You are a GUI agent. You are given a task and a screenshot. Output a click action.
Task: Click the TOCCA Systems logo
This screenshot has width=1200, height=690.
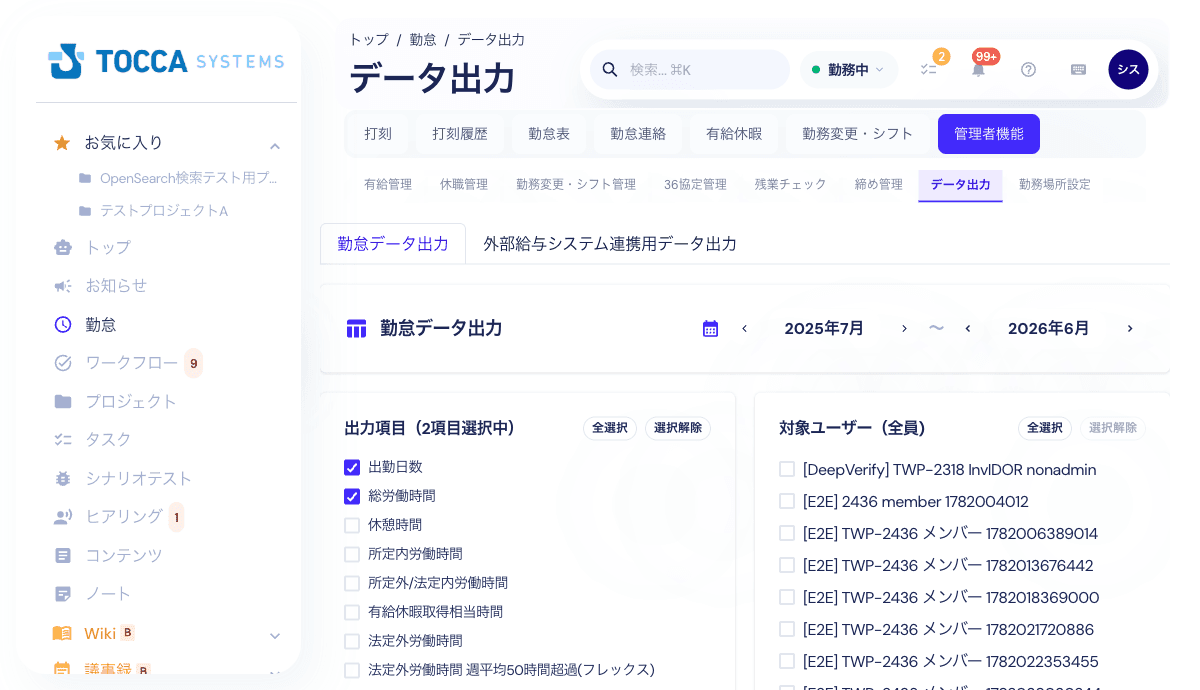click(x=166, y=61)
